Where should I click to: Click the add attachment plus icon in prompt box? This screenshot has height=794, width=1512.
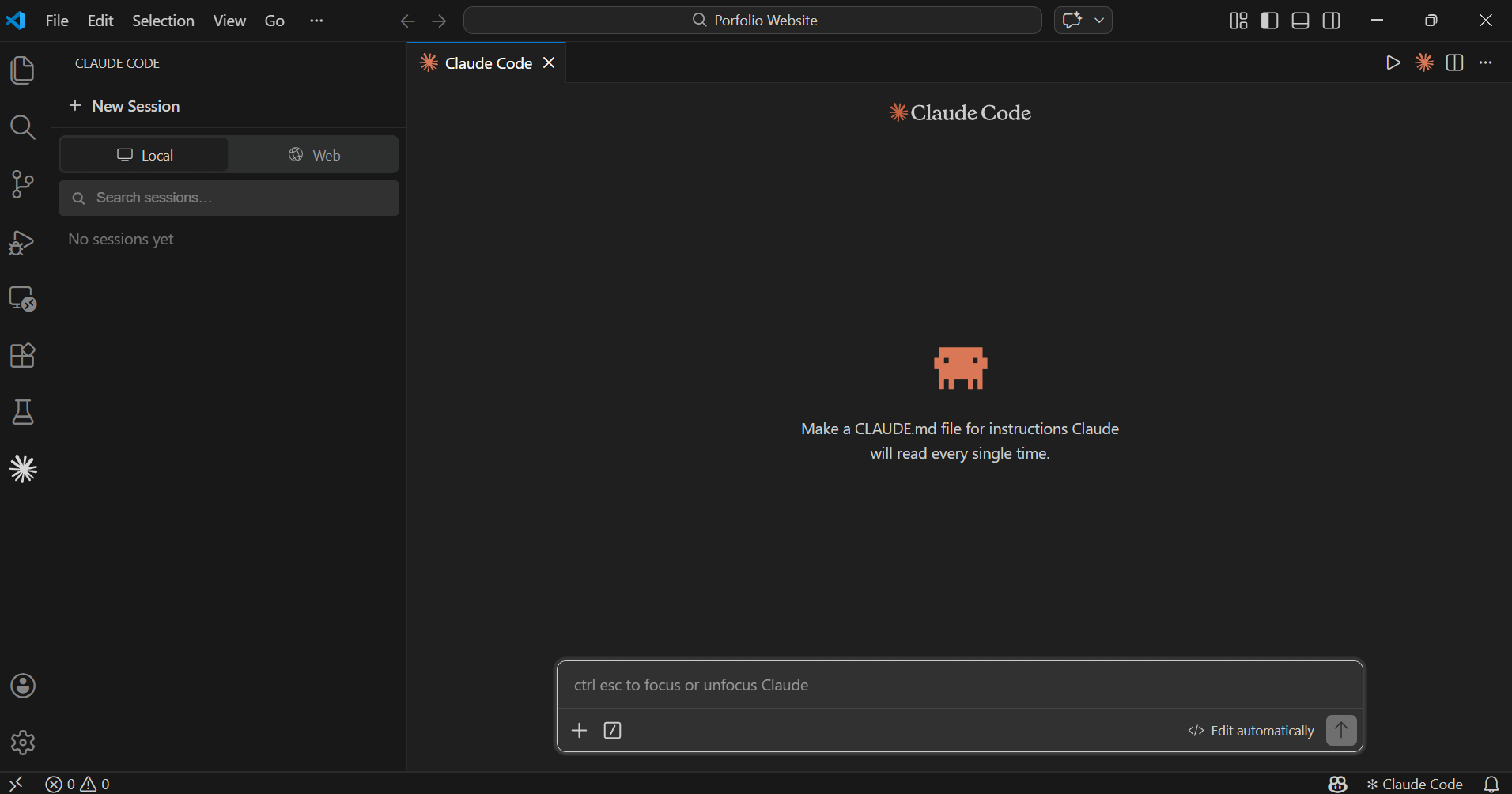pos(580,730)
